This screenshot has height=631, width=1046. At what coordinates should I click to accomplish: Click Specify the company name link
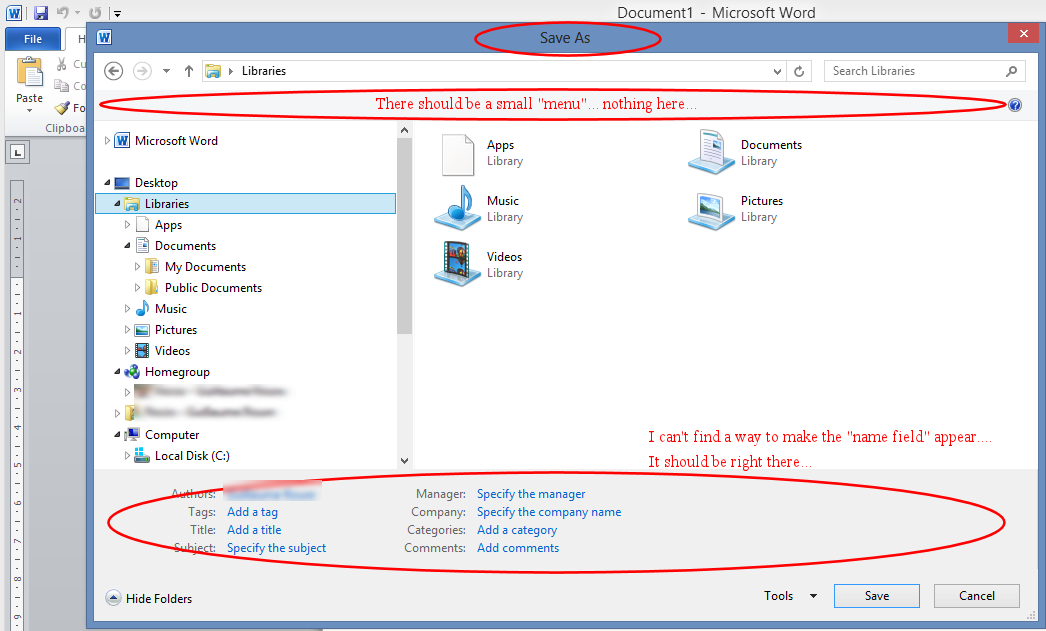(549, 512)
